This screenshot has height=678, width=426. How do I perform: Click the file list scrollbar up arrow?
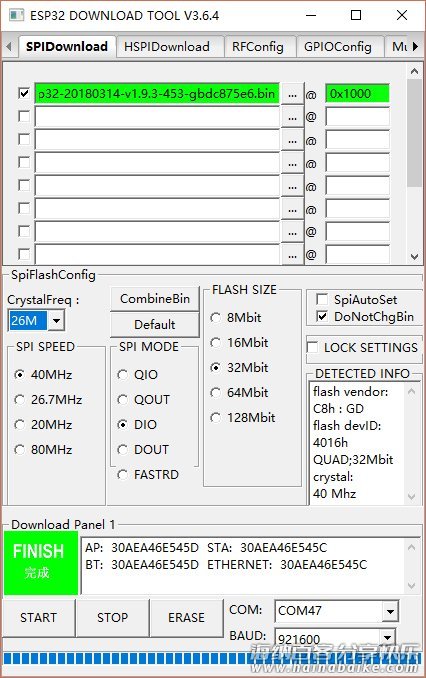coord(414,71)
